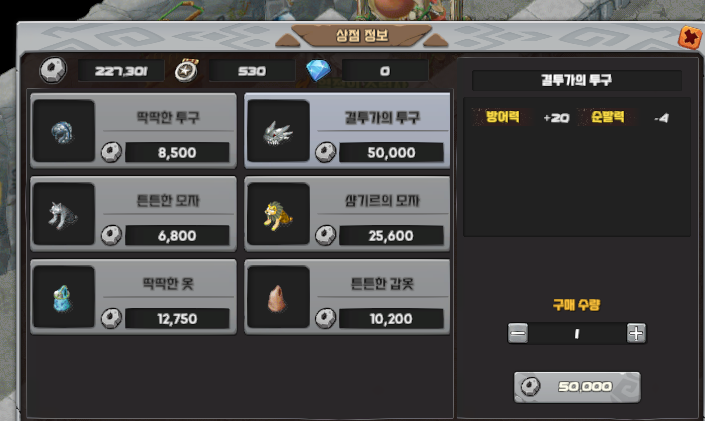Viewport: 705px width, 421px height.
Task: Choose the 튼튼한 모자 wolf hat icon
Action: (x=63, y=214)
